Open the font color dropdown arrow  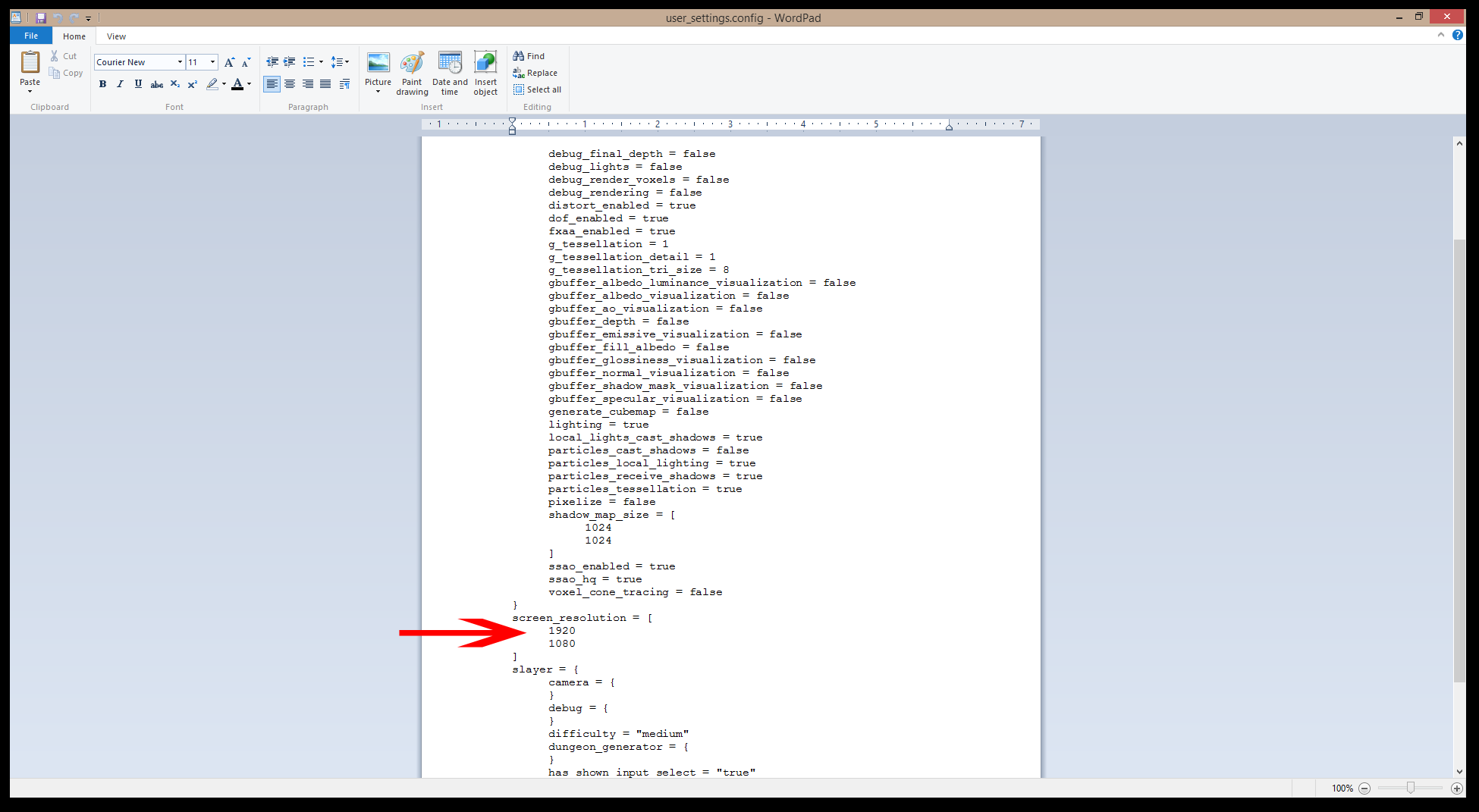pyautogui.click(x=249, y=84)
